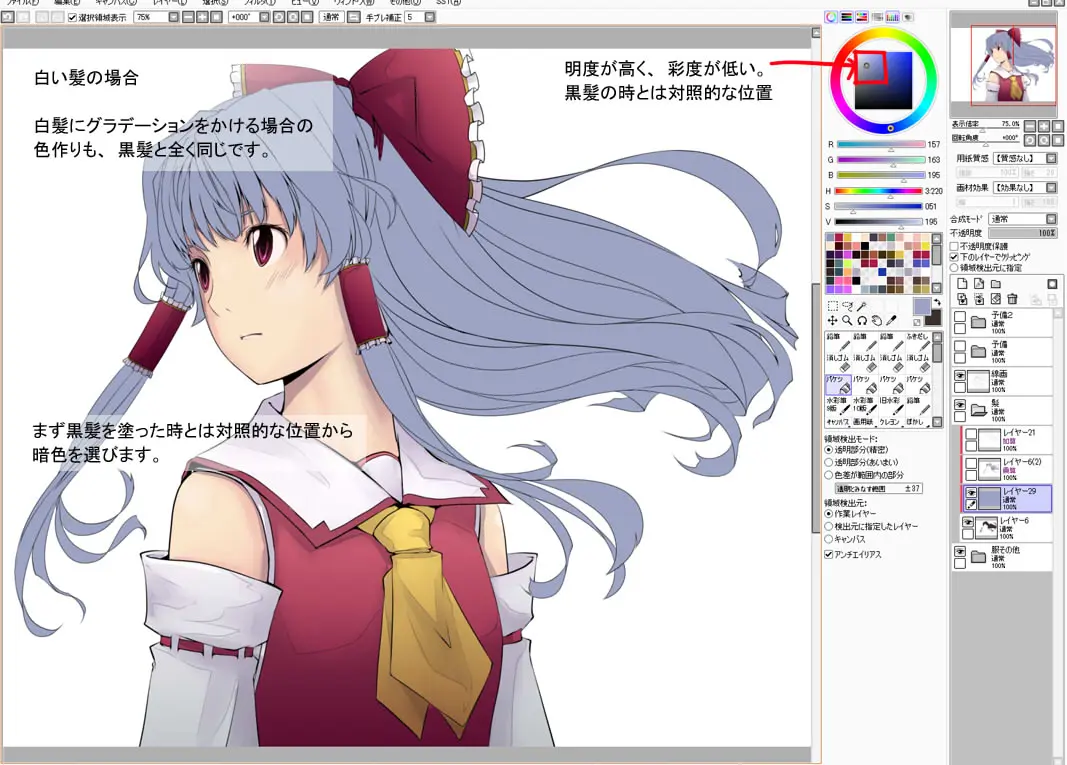Open the rotation angle dropdown in toolbar
Screen dimensions: 1067x765
click(264, 17)
